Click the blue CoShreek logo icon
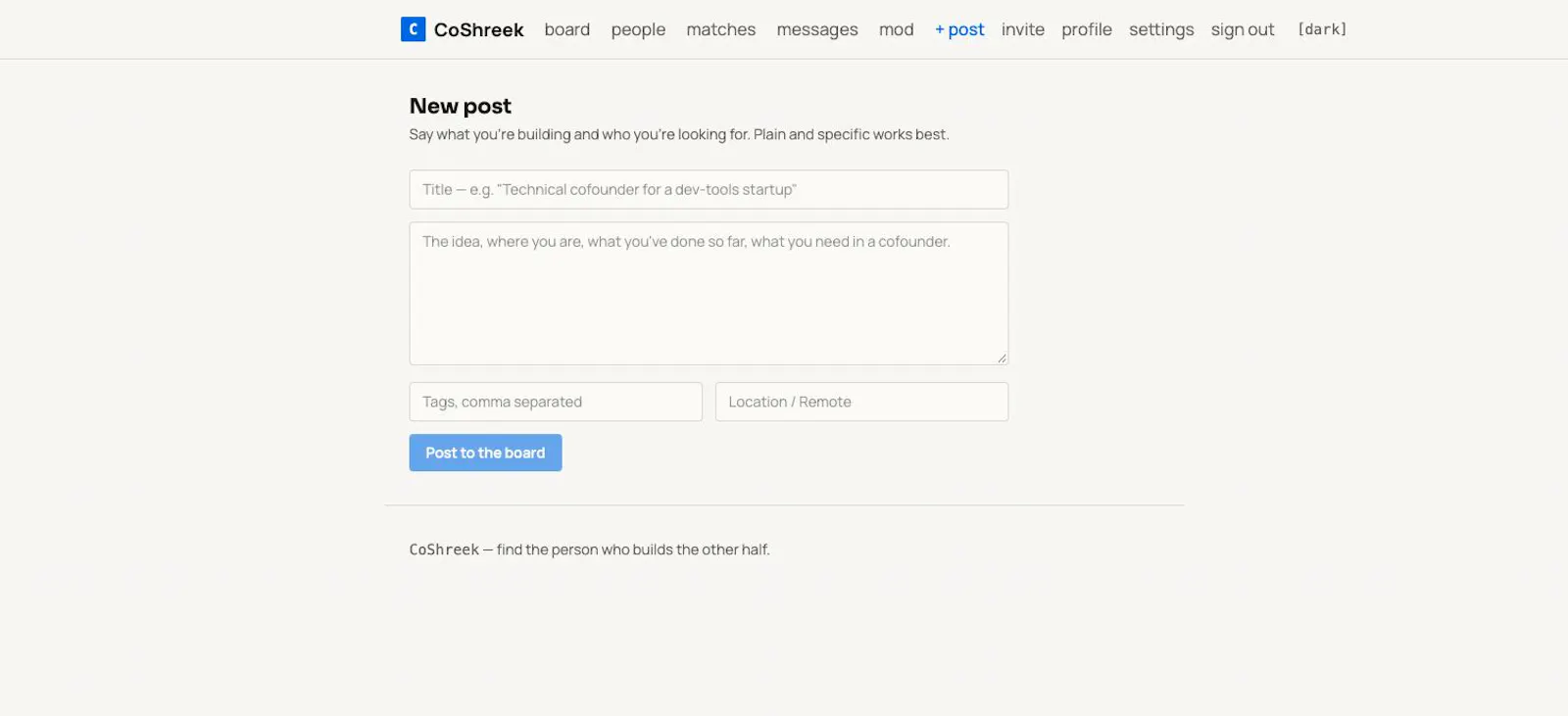This screenshot has height=716, width=1568. pos(413,29)
